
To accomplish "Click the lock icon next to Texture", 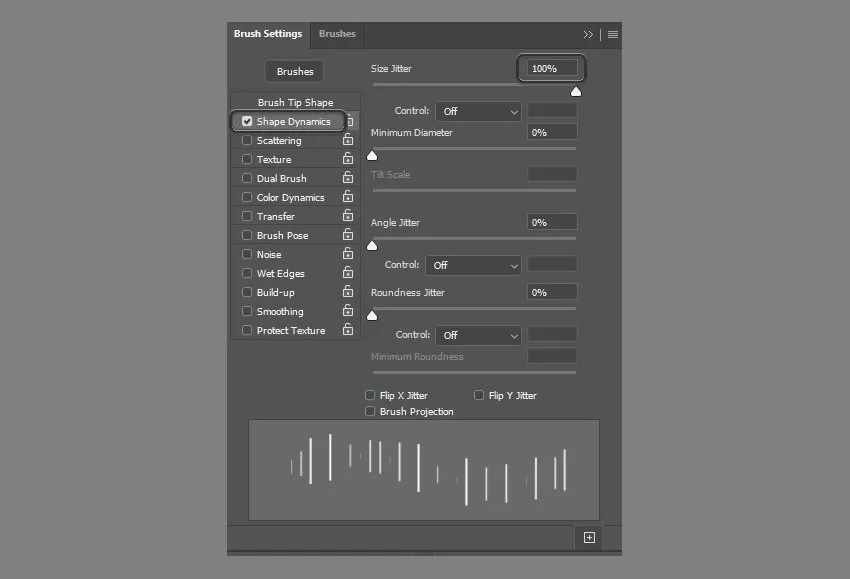I will (348, 160).
